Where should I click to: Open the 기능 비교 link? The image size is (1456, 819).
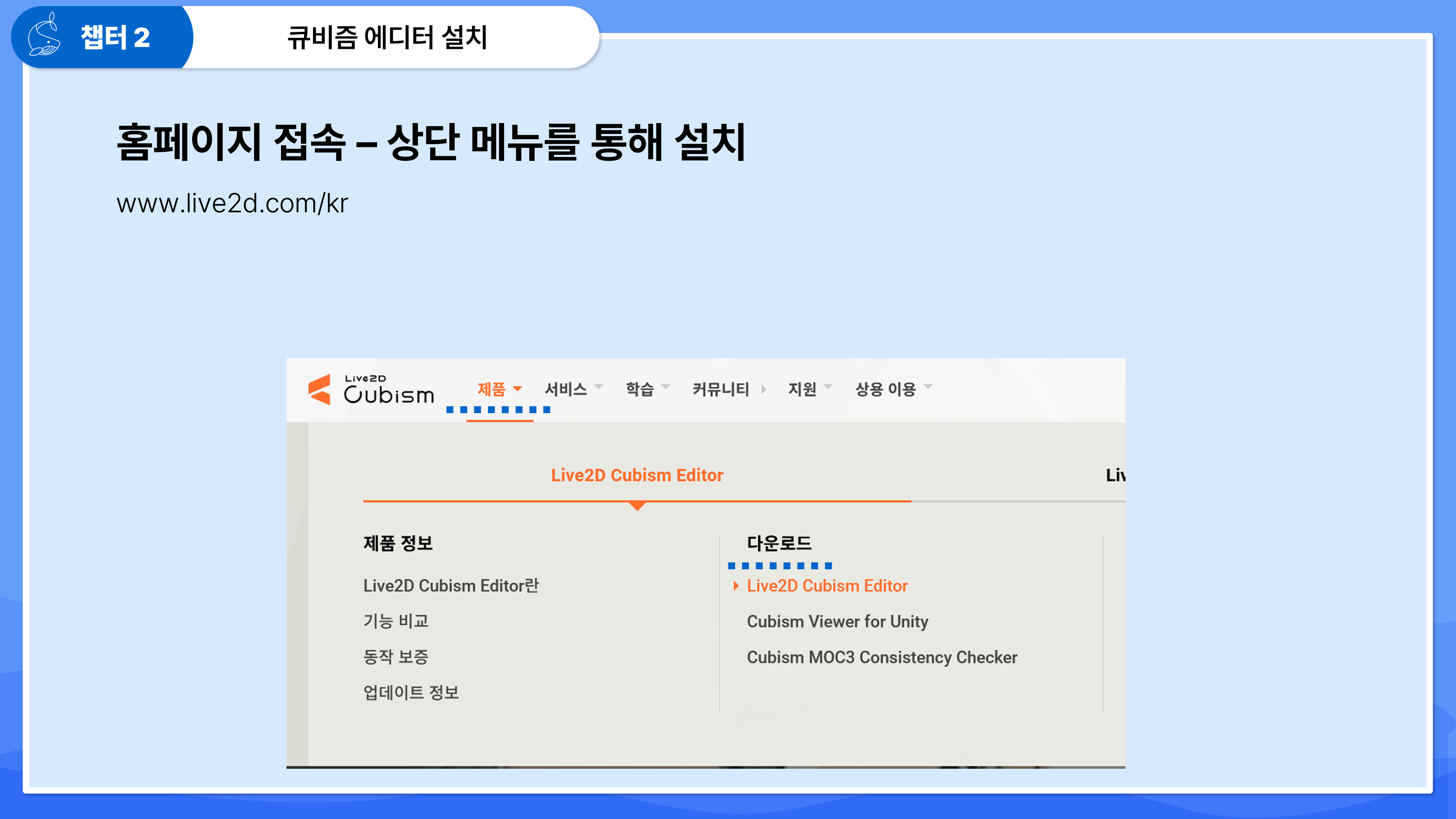point(396,622)
